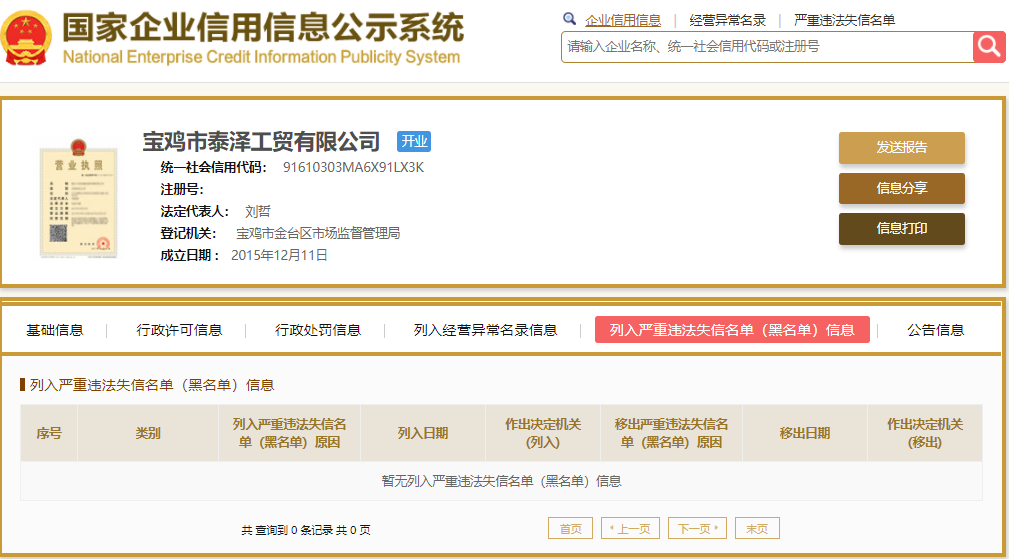Click section heading 列入严重违法失信名单（黑名单）信息
Viewport: 1009px width, 559px height.
coord(152,385)
